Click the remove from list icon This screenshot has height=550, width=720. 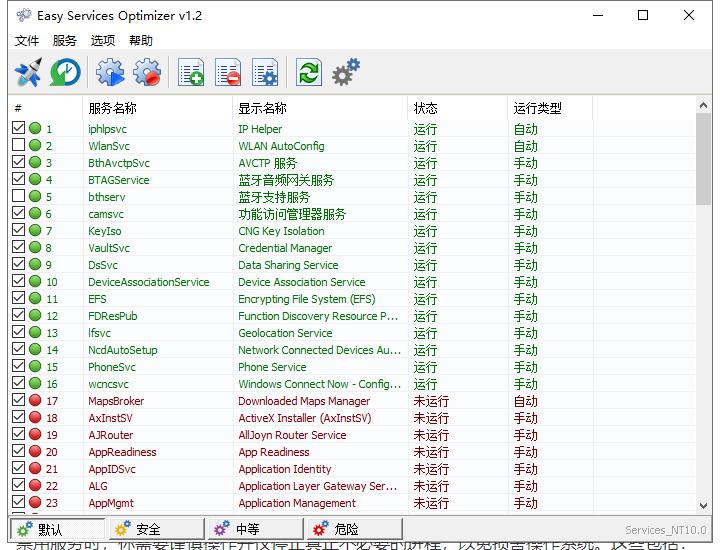[228, 73]
